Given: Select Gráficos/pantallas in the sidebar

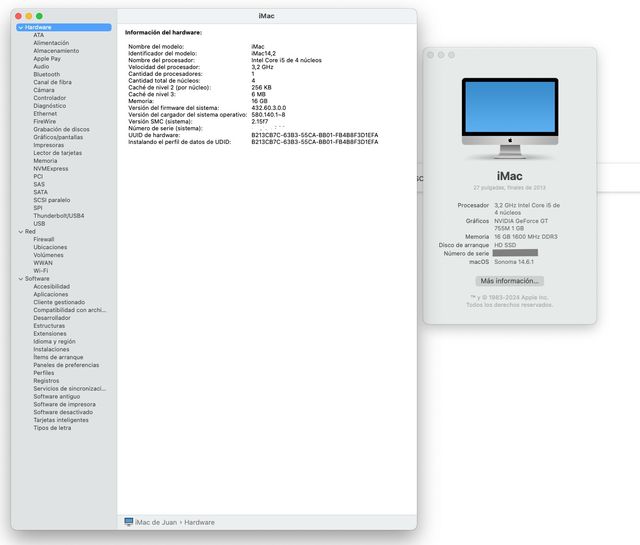Looking at the screenshot, I should (x=58, y=137).
